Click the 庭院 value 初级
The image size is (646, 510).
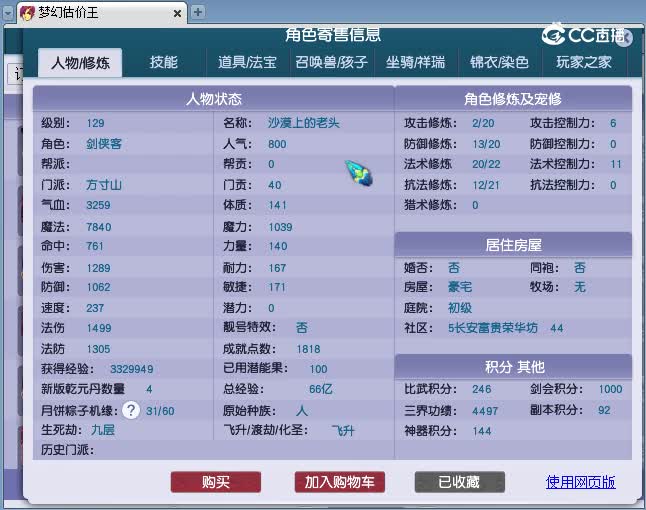tap(460, 308)
